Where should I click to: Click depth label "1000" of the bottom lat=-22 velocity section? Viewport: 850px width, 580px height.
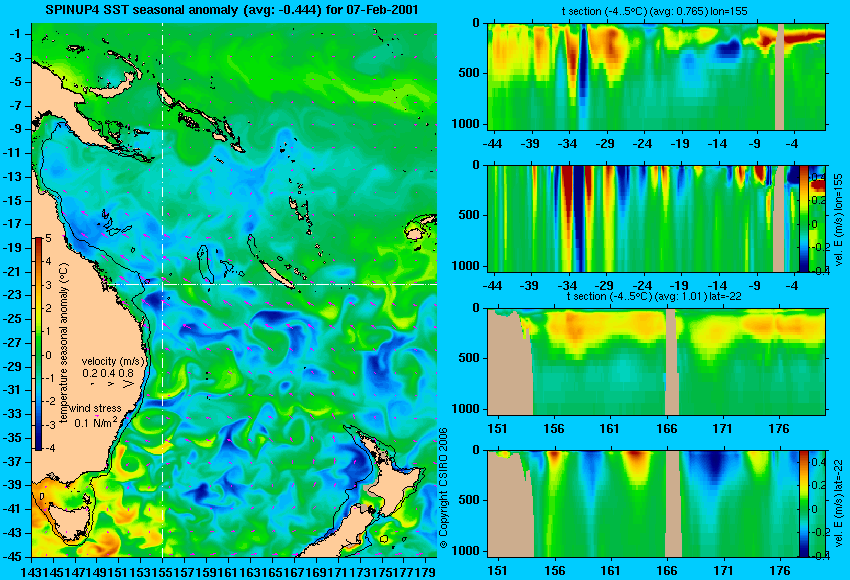(x=466, y=551)
